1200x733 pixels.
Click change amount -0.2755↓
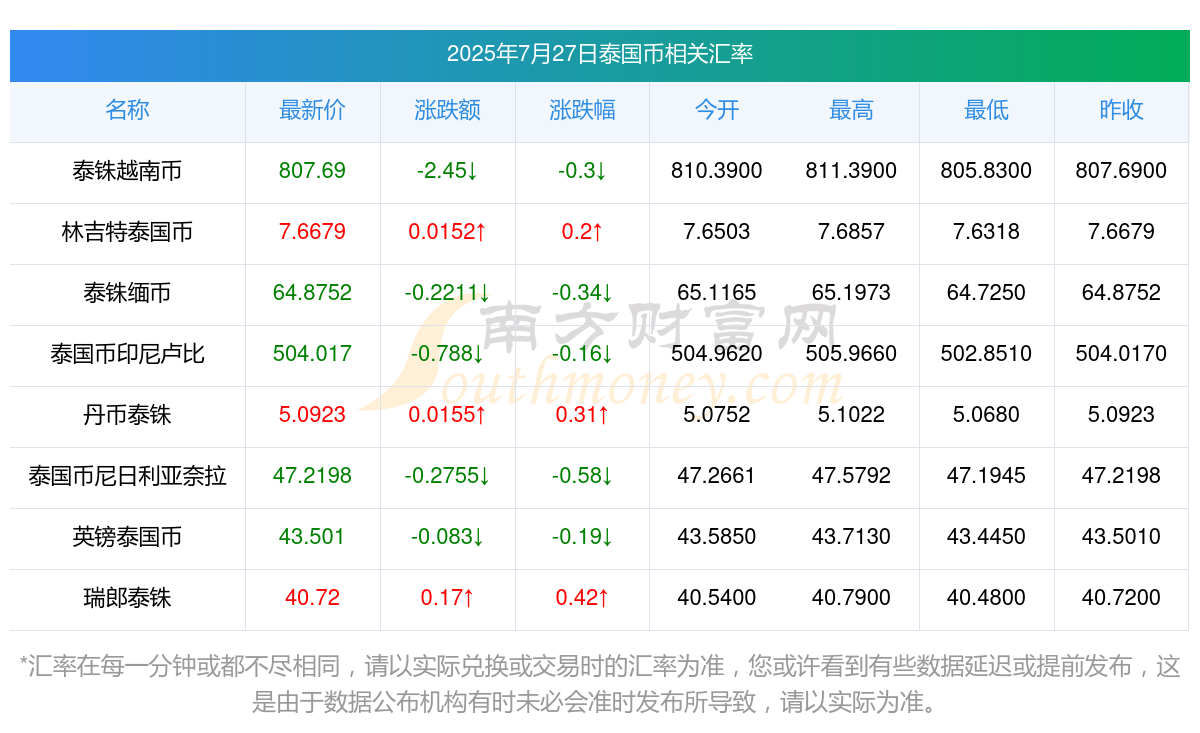pyautogui.click(x=447, y=476)
